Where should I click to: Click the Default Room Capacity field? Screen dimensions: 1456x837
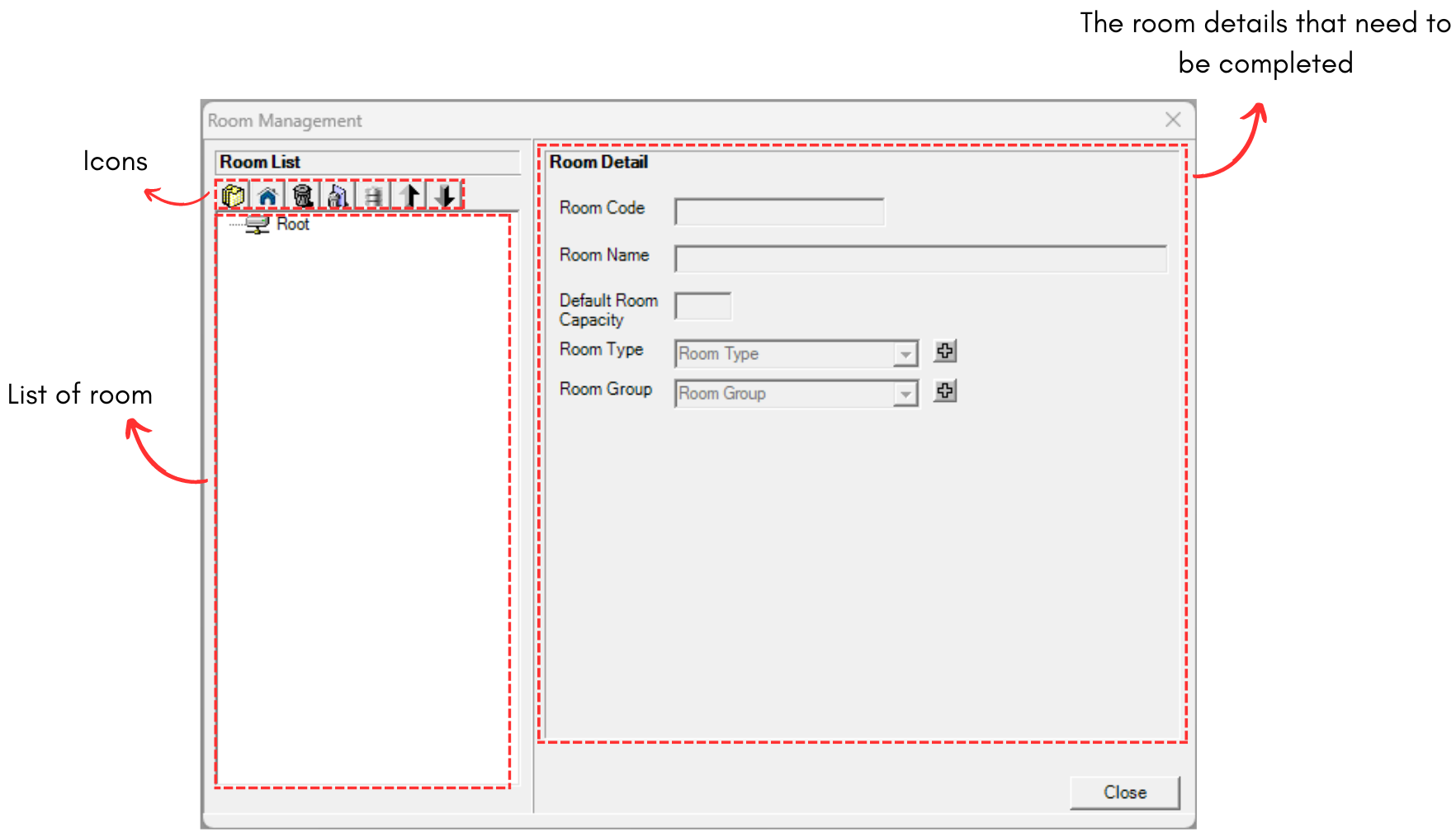(702, 305)
